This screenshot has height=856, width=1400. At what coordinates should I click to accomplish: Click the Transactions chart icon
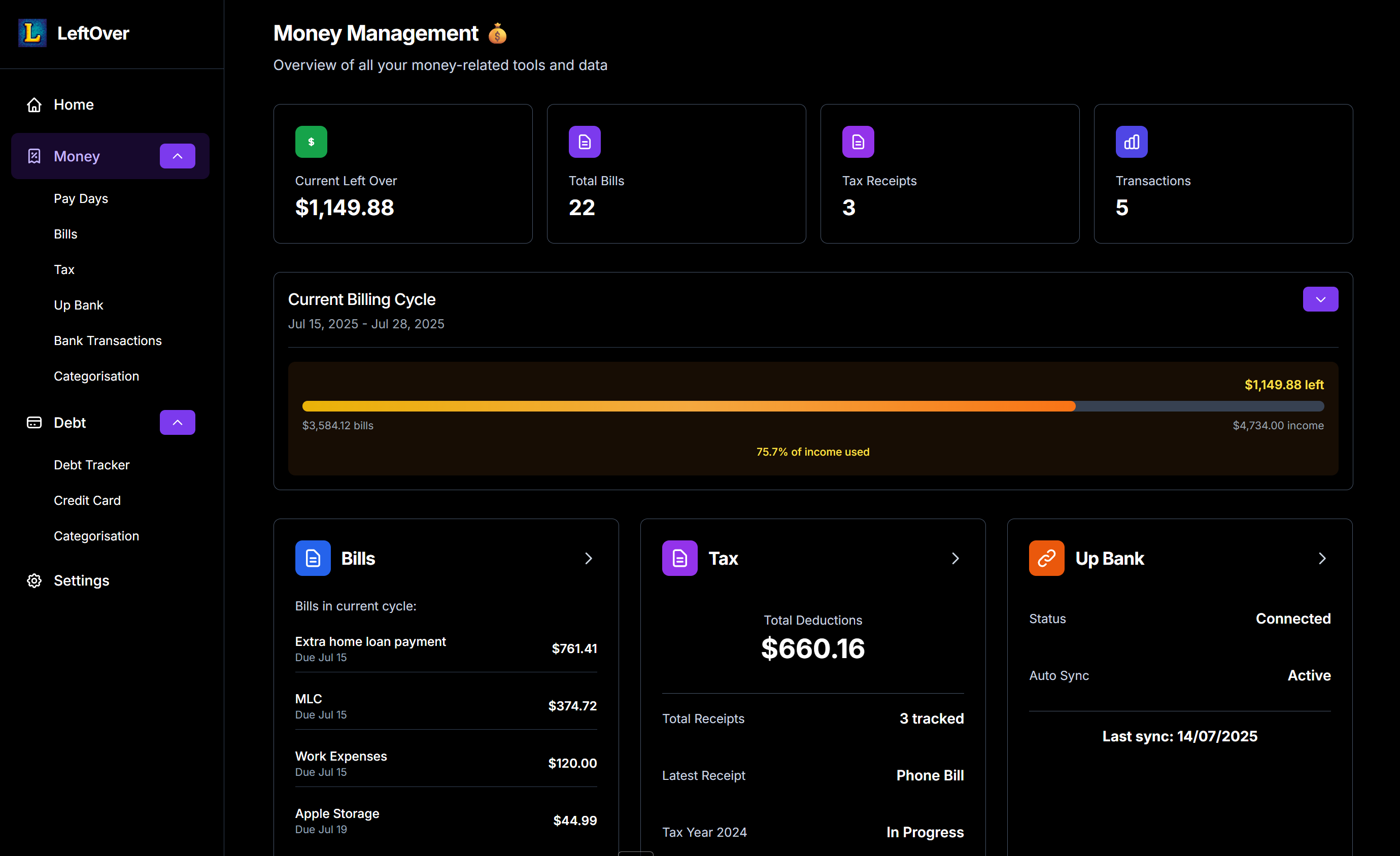(1131, 142)
